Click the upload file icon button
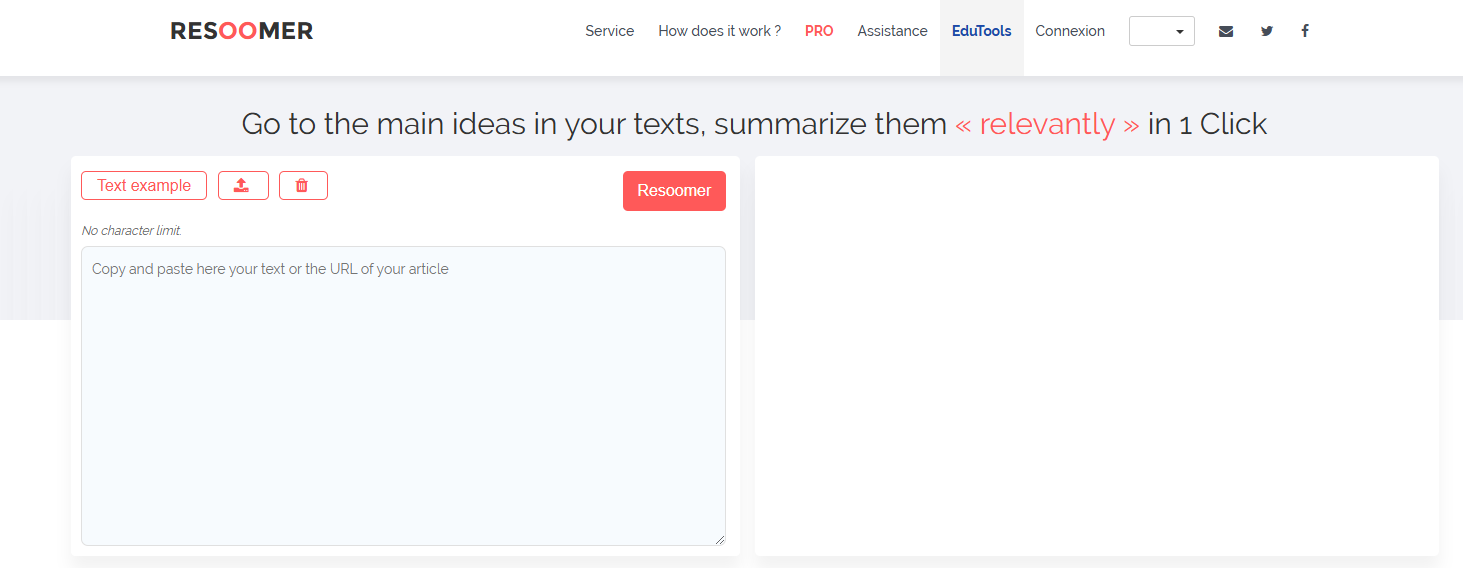1463x568 pixels. click(243, 186)
